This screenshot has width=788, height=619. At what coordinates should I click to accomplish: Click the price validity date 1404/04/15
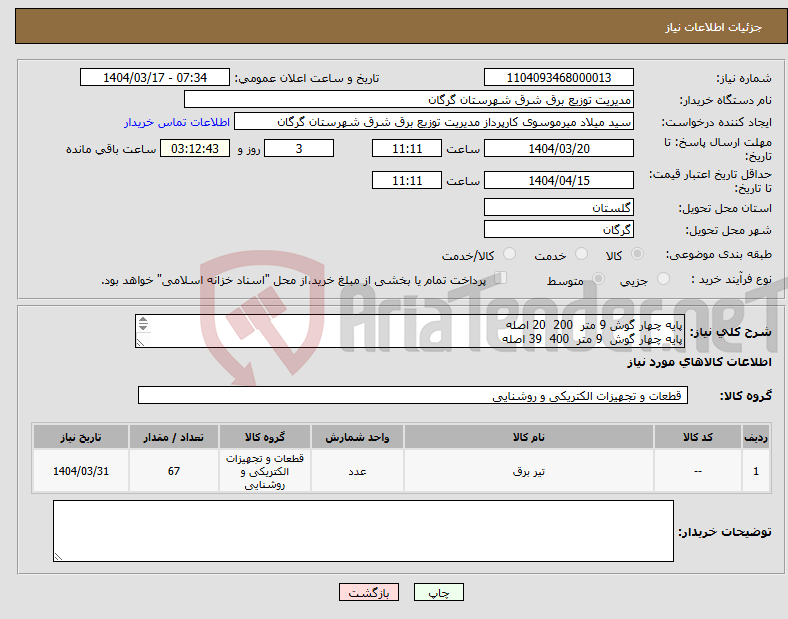(559, 180)
